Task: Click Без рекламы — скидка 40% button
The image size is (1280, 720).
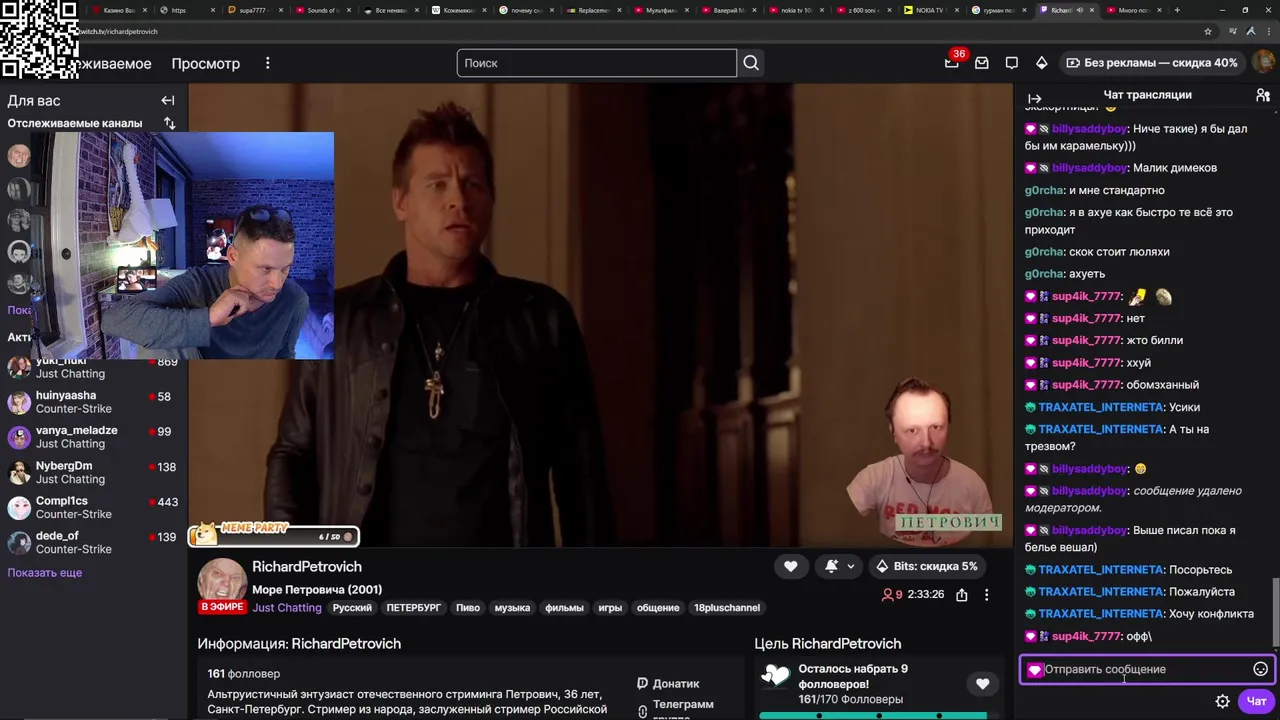Action: click(1151, 63)
